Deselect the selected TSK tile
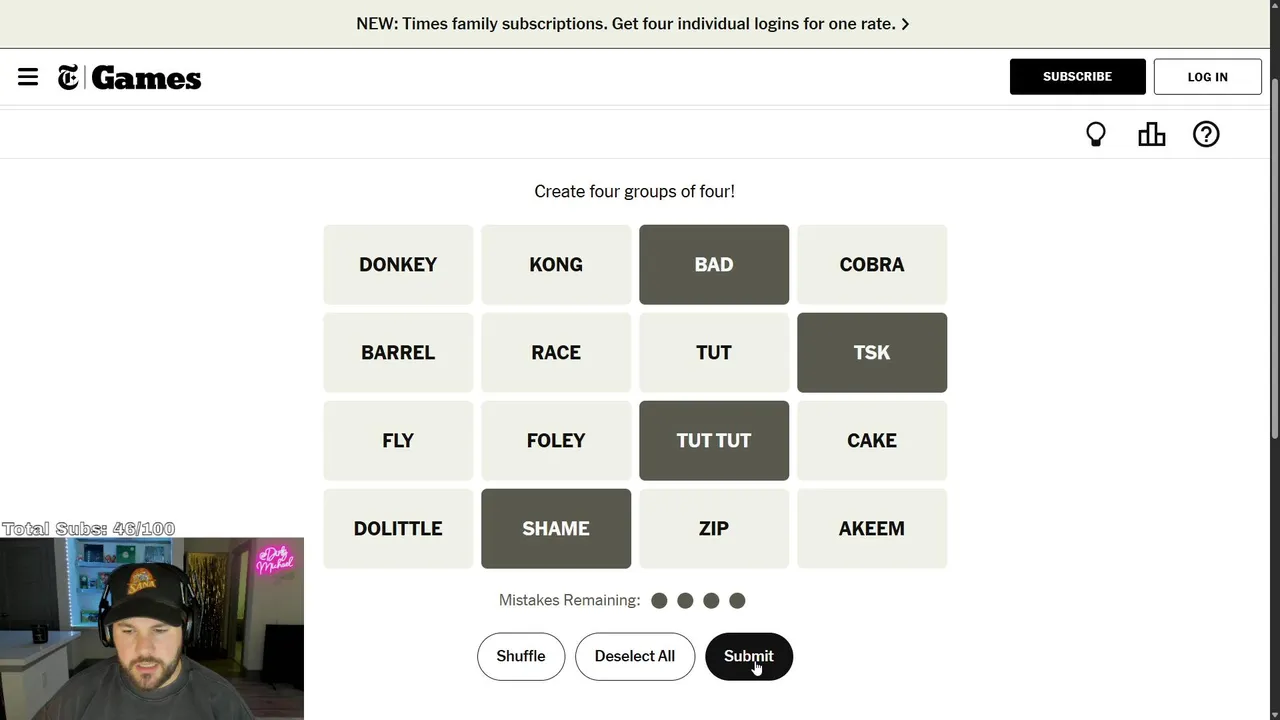Viewport: 1280px width, 720px height. point(872,352)
